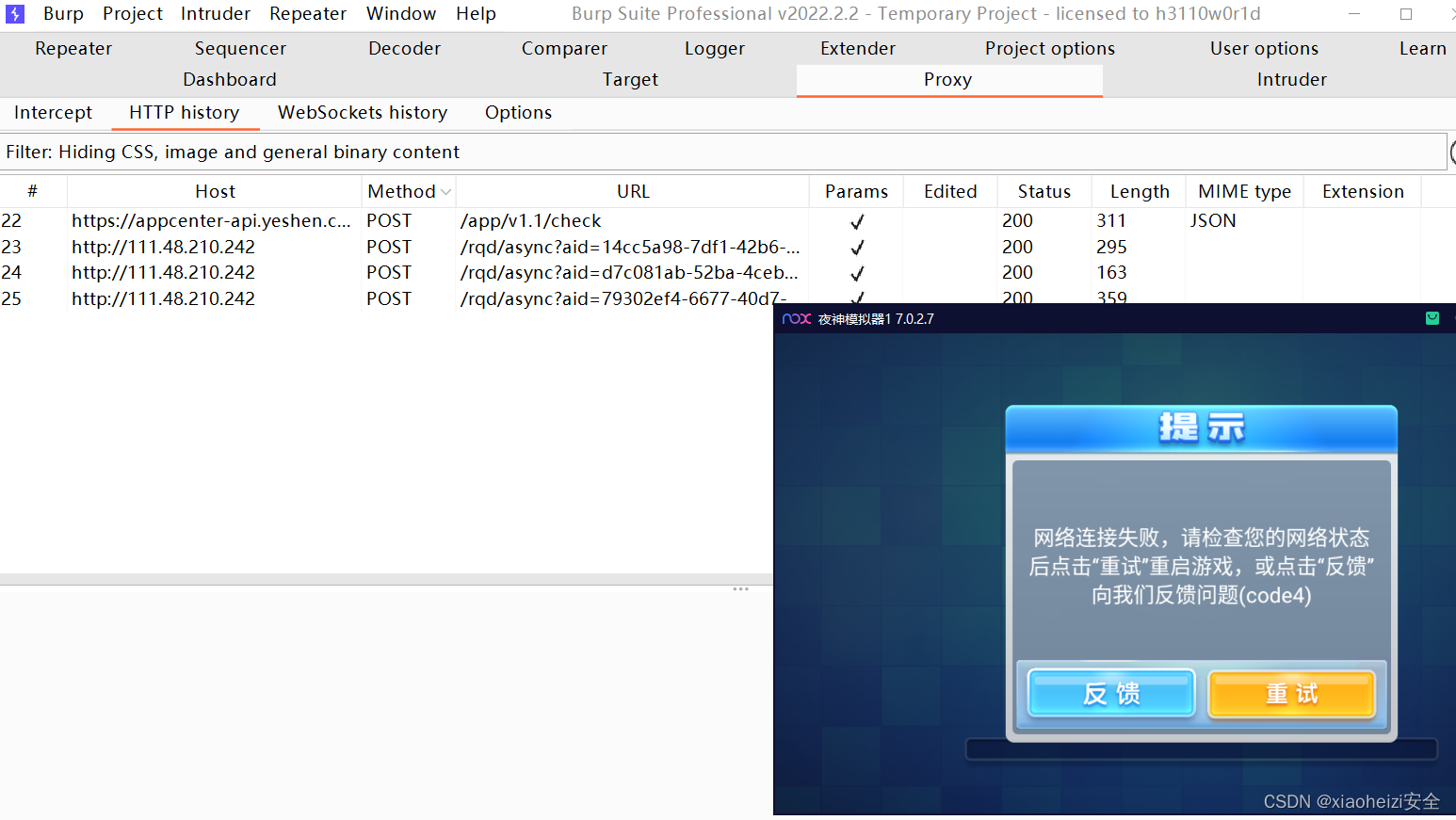This screenshot has height=820, width=1456.
Task: Sort by the # column header
Action: pos(33,192)
